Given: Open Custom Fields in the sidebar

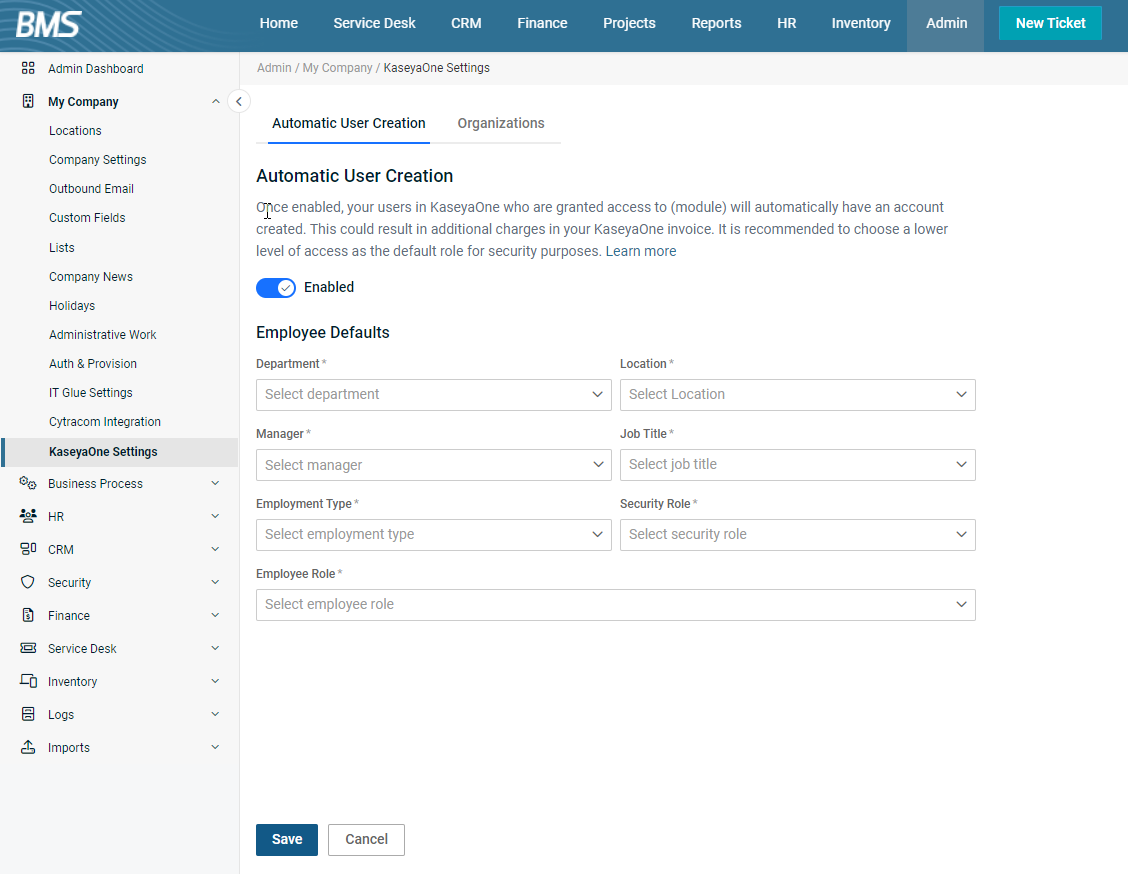Looking at the screenshot, I should pyautogui.click(x=87, y=218).
